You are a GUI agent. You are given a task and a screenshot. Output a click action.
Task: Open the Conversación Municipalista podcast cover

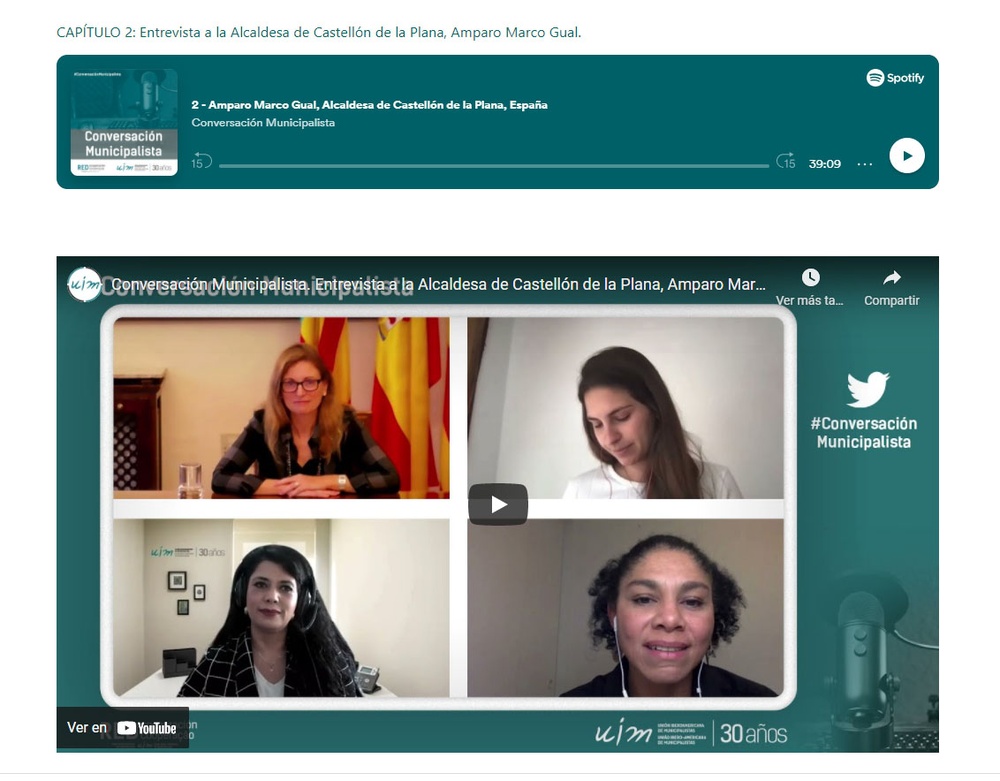tap(124, 122)
